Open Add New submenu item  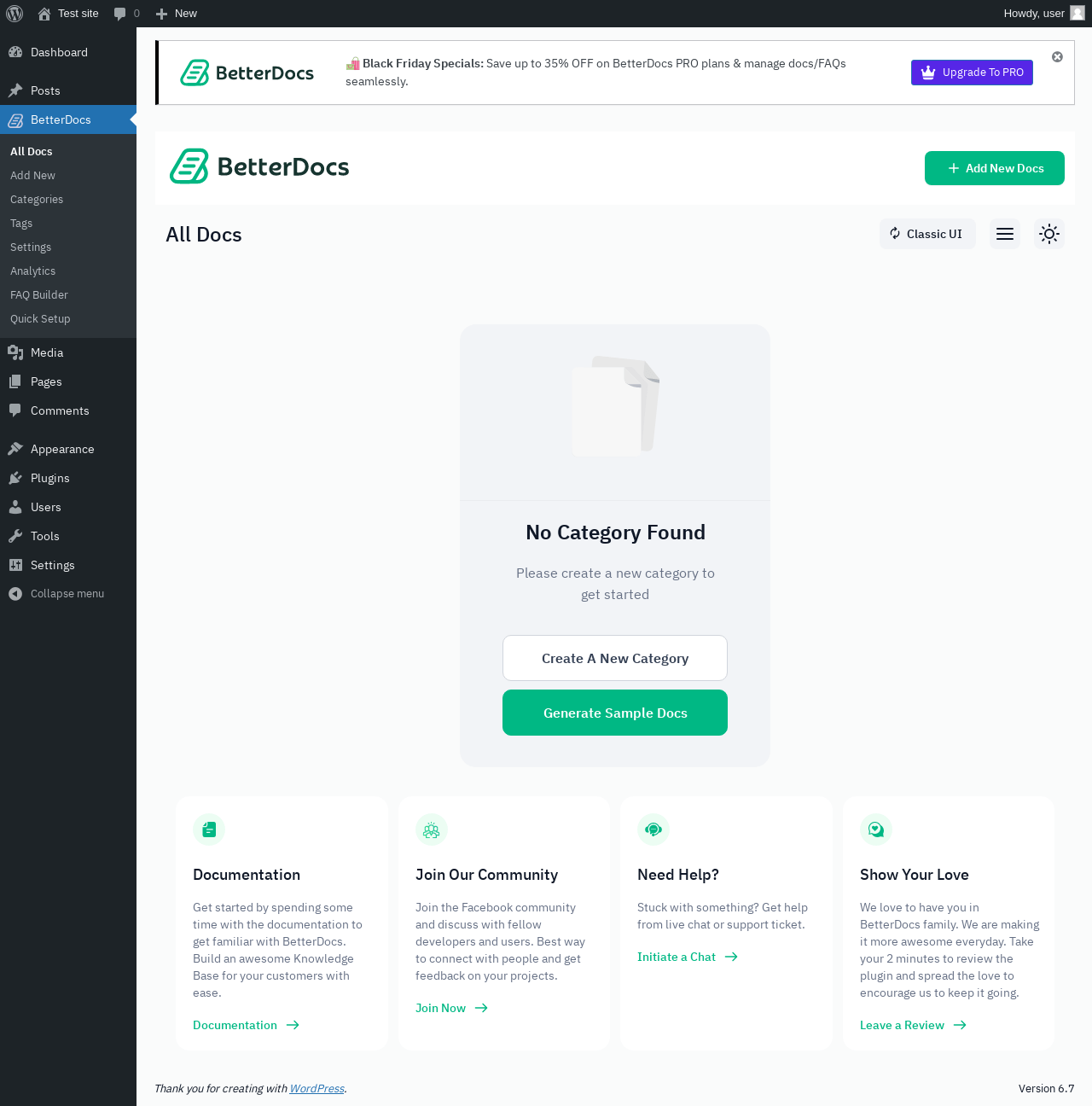[x=32, y=175]
